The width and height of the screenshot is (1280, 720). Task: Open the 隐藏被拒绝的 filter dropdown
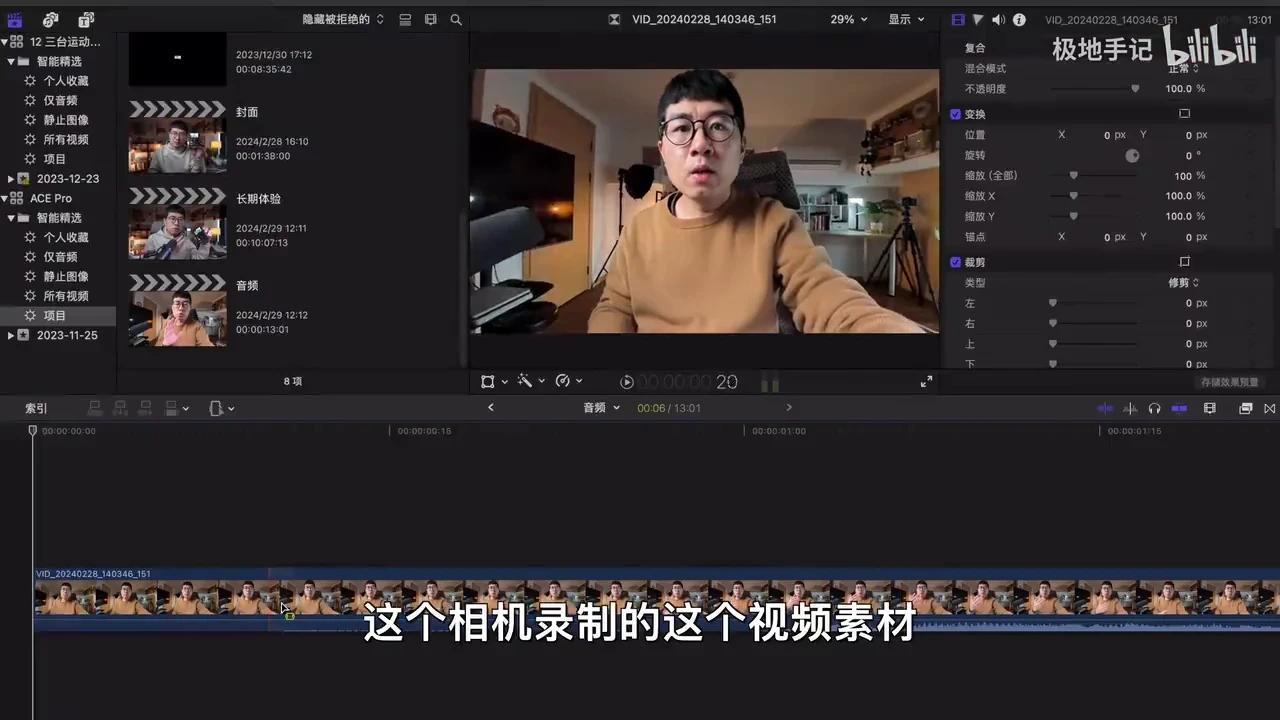click(343, 19)
